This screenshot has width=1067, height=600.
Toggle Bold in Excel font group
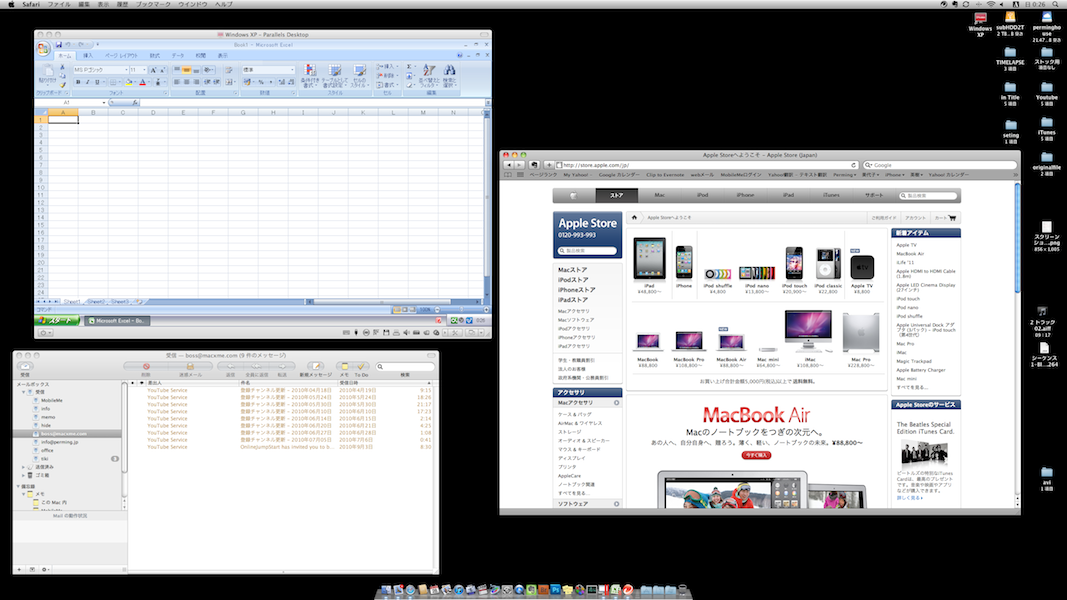78,82
